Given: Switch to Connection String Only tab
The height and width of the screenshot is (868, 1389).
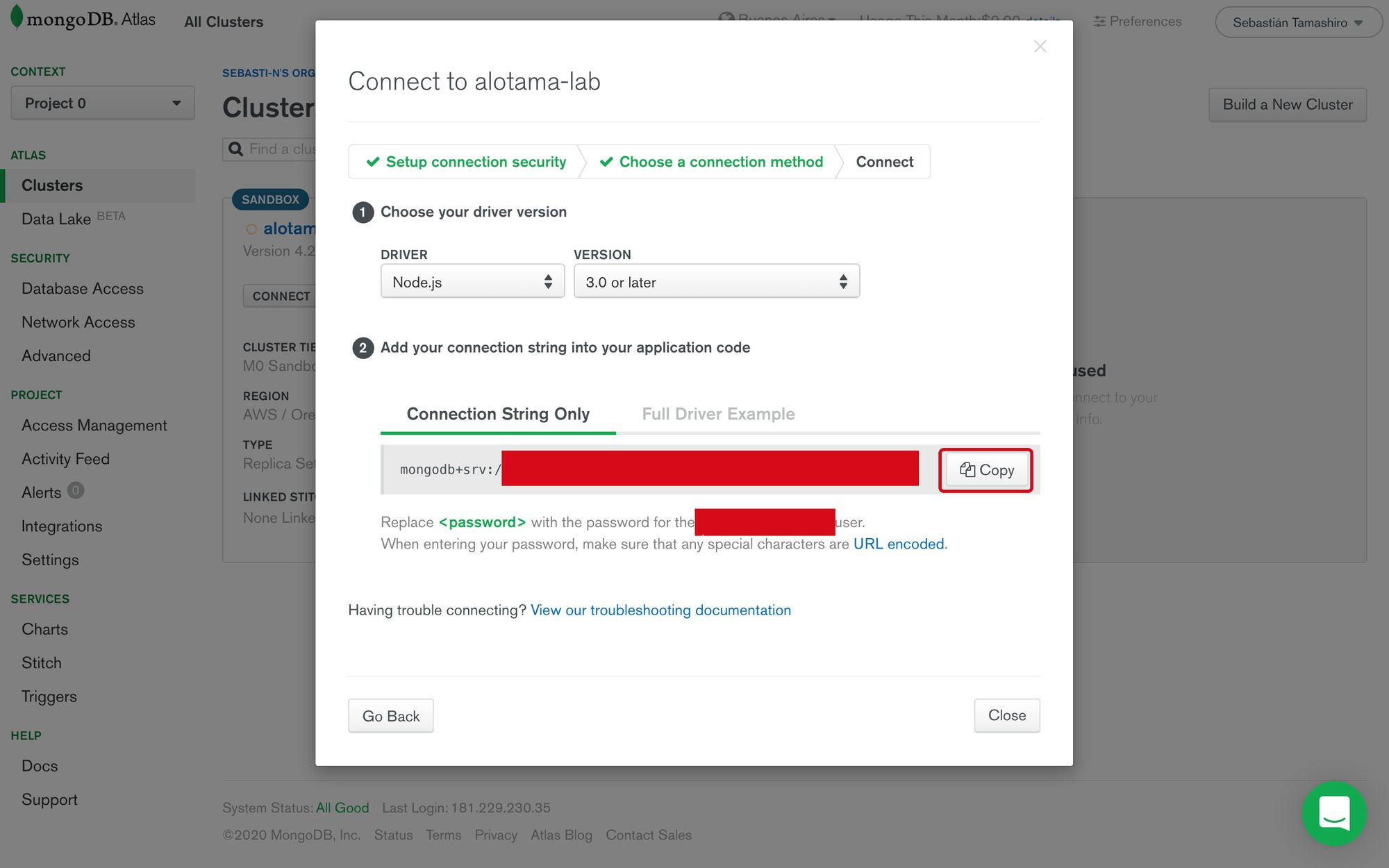Looking at the screenshot, I should coord(498,414).
